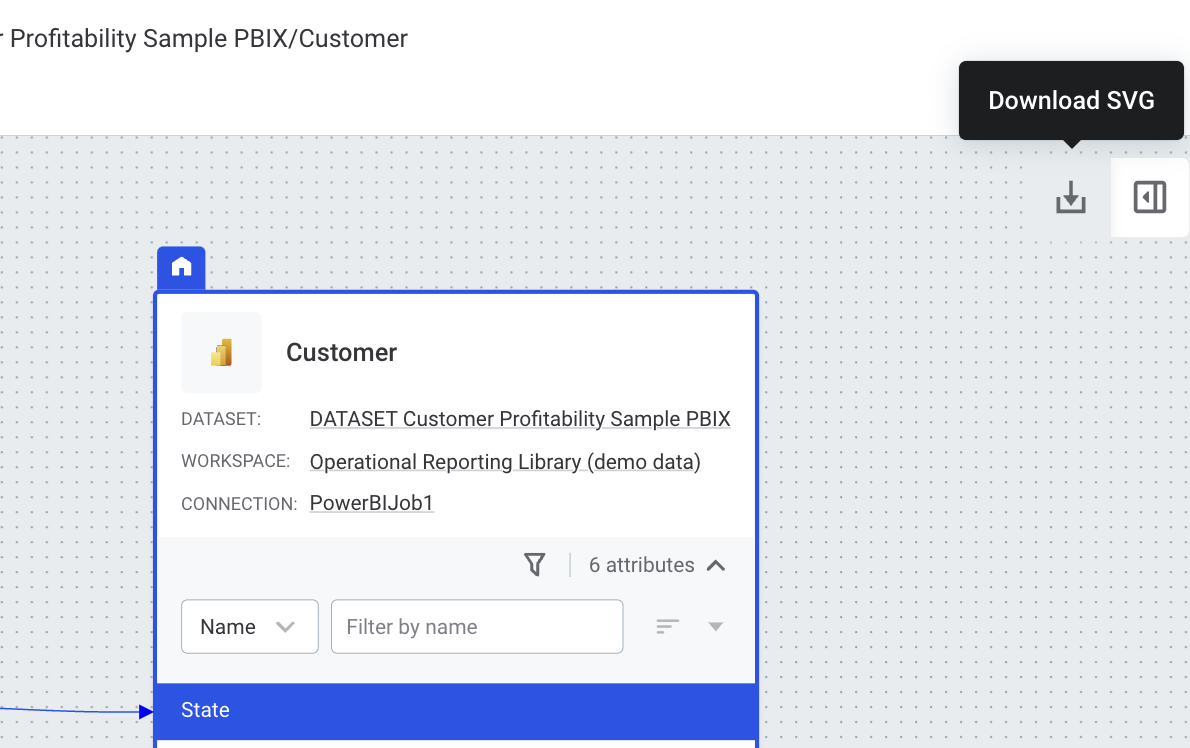Image resolution: width=1190 pixels, height=748 pixels.
Task: Click the Download SVG icon
Action: [1071, 197]
